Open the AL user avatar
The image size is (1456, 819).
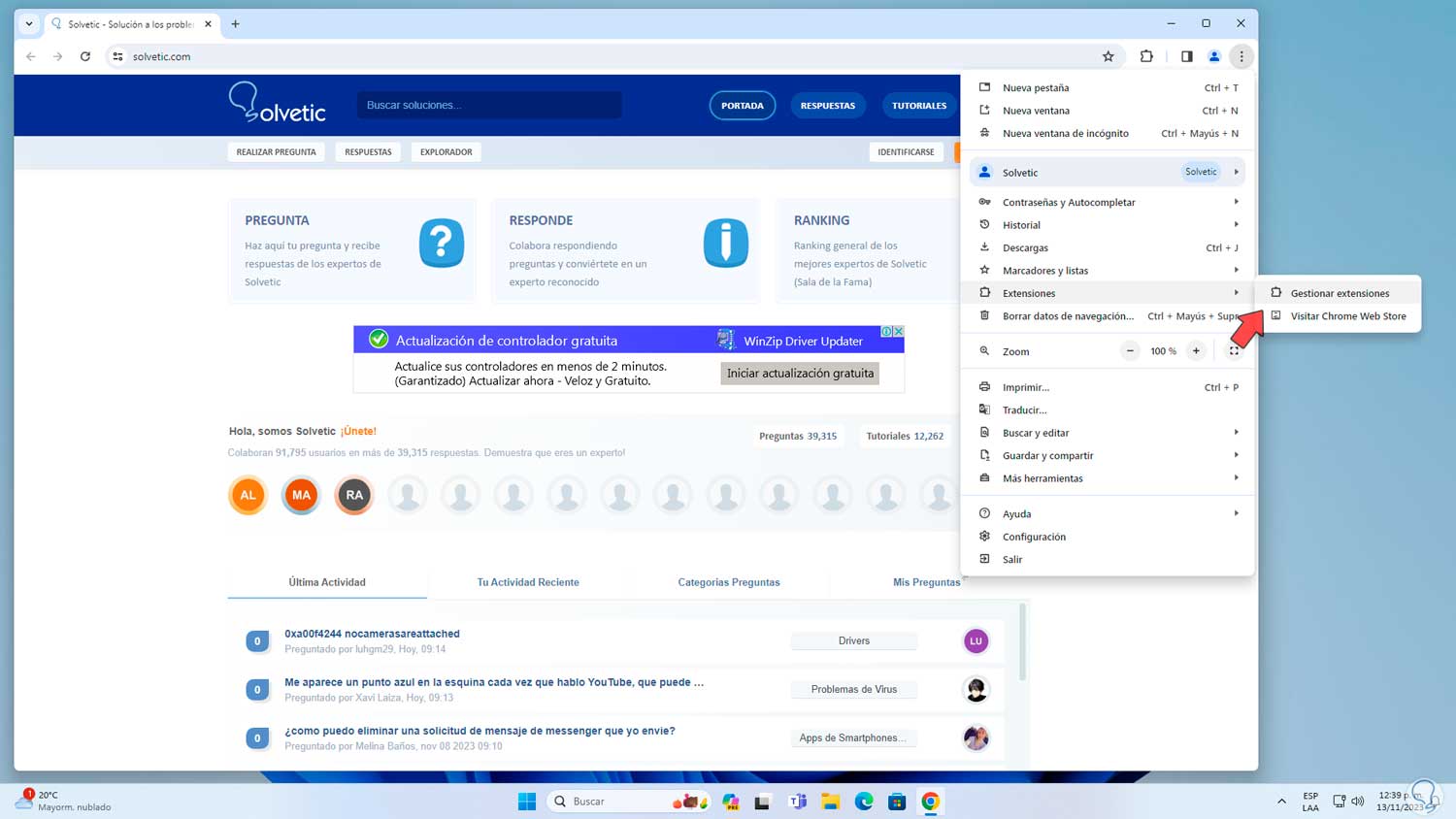[x=248, y=495]
